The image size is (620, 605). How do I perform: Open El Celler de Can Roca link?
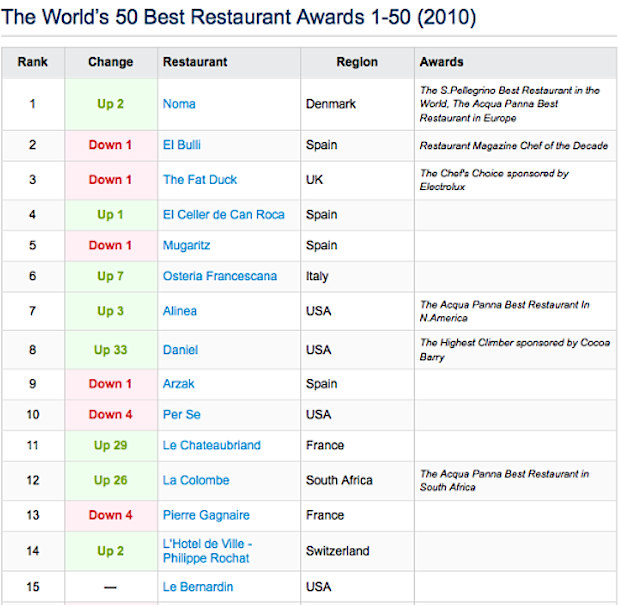[224, 215]
